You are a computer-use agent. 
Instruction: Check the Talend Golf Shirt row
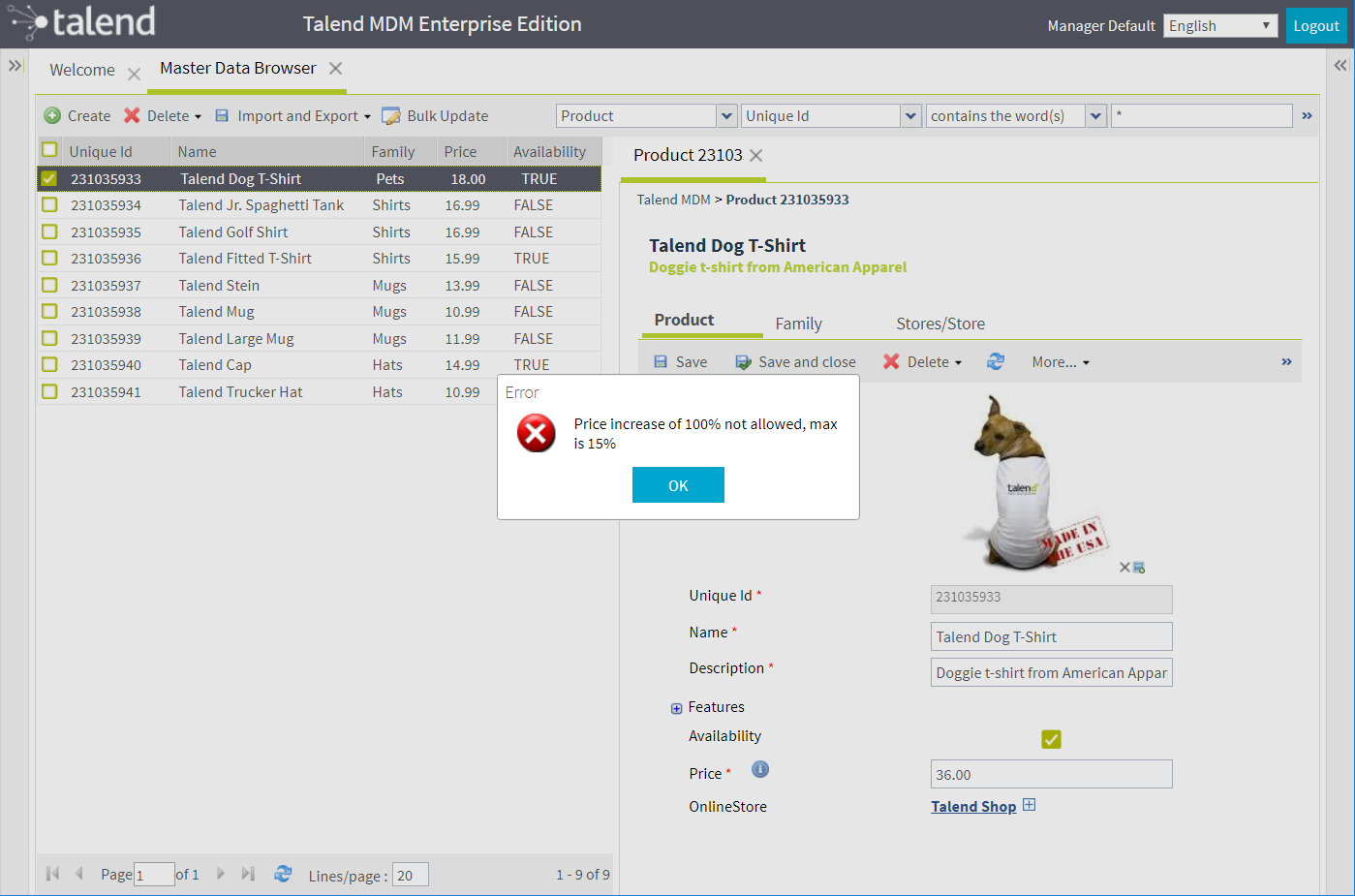pos(49,232)
